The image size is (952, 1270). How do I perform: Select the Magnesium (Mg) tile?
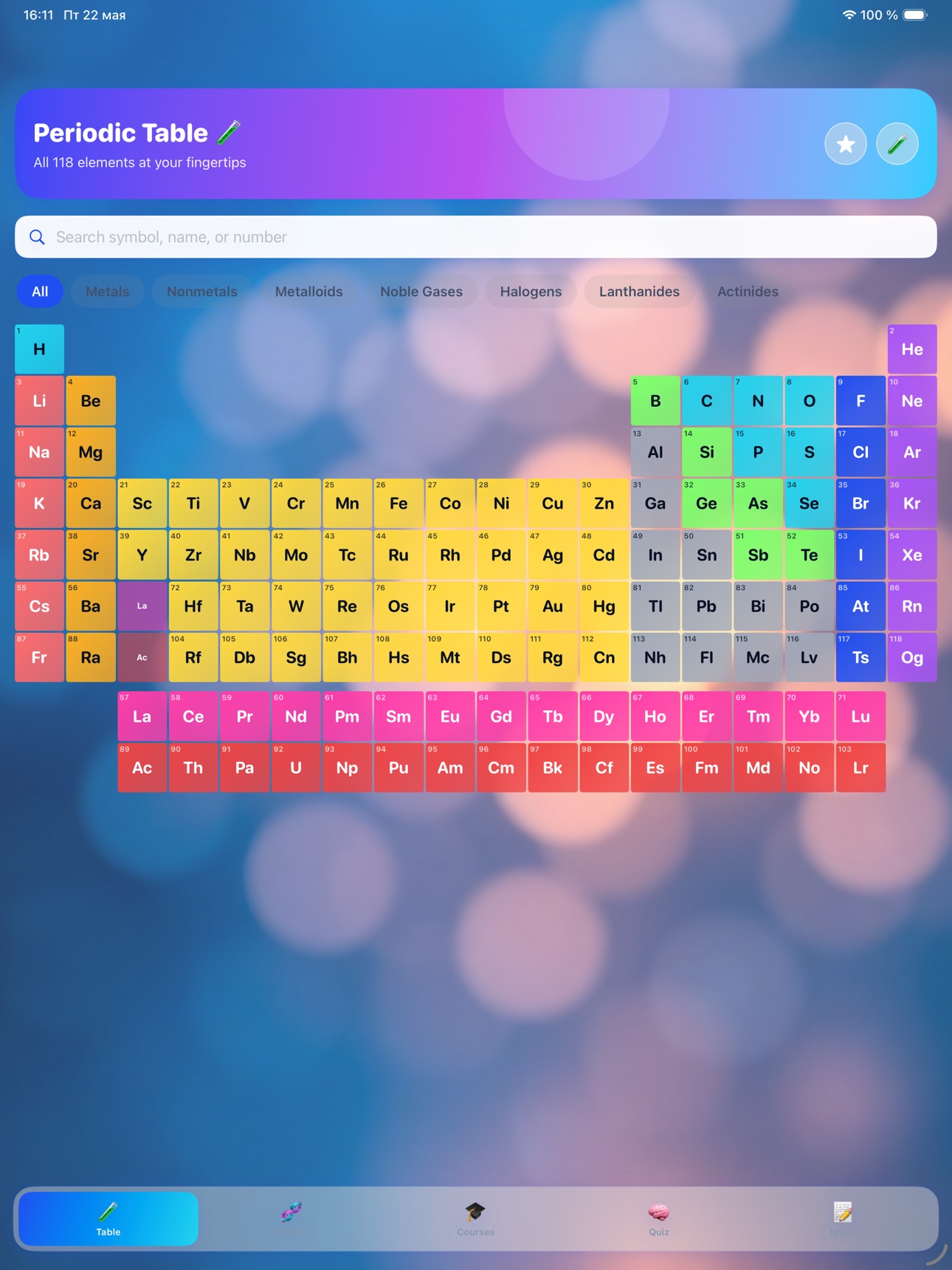click(91, 452)
